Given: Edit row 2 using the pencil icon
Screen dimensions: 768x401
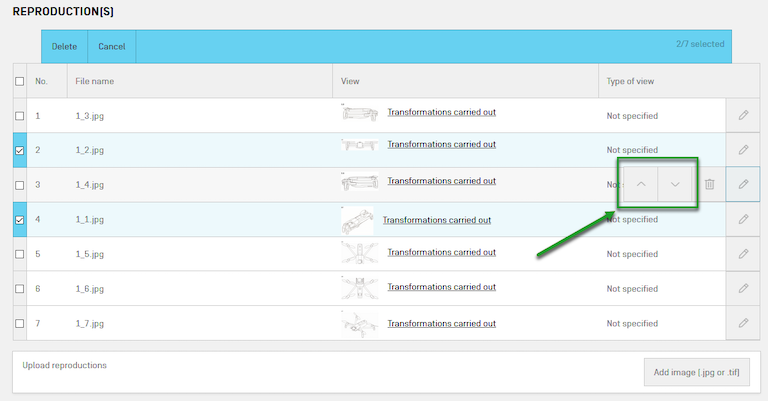Looking at the screenshot, I should 743,150.
